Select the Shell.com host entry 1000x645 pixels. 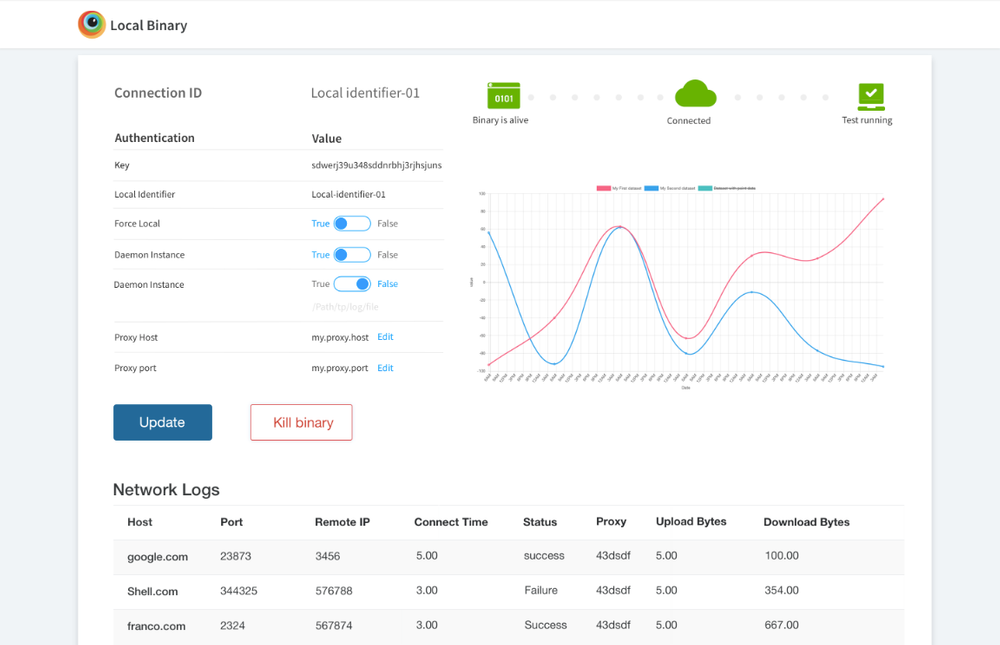click(x=152, y=591)
